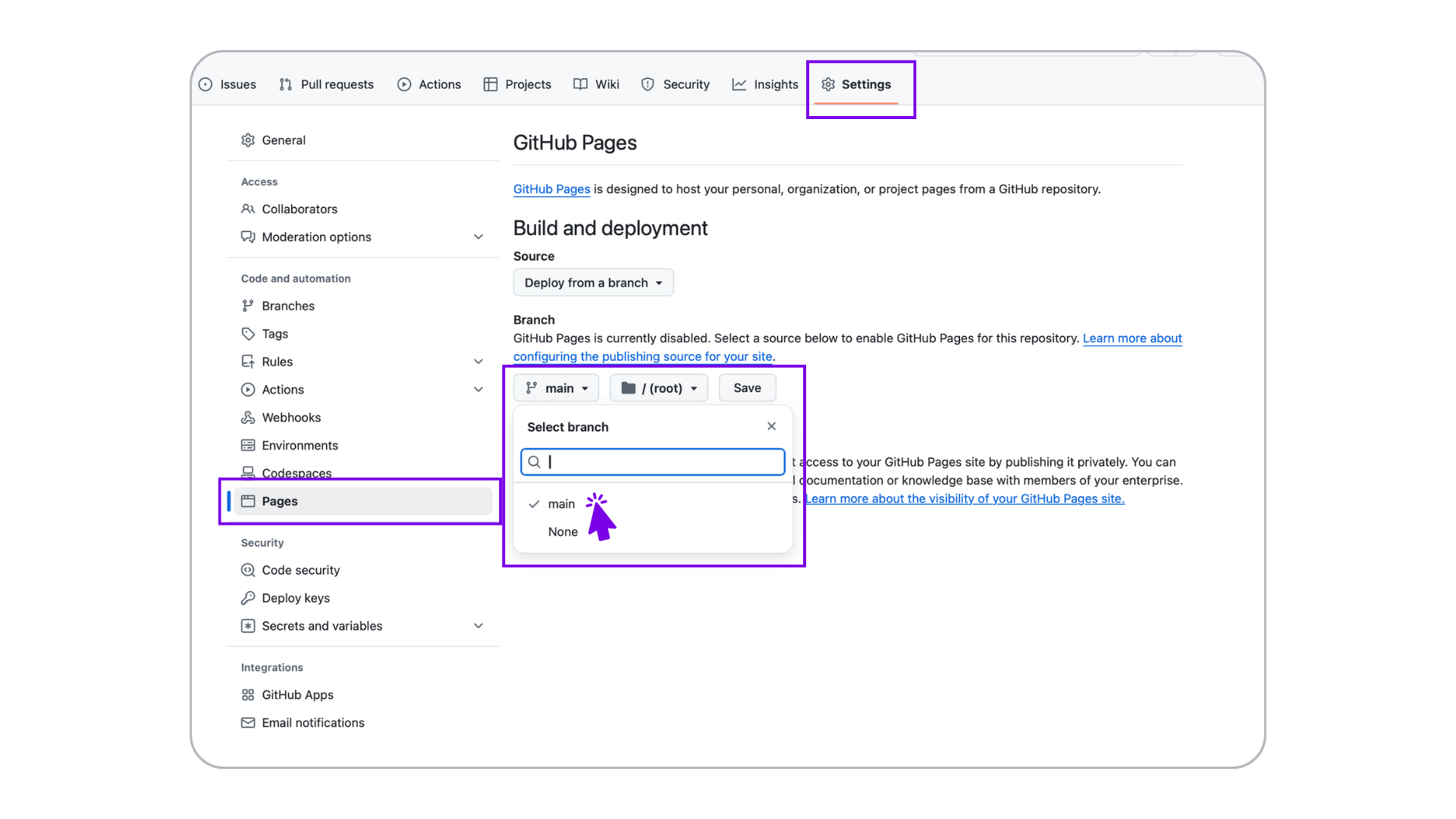This screenshot has width=1456, height=819.
Task: Open Deploy keys settings
Action: click(x=363, y=598)
